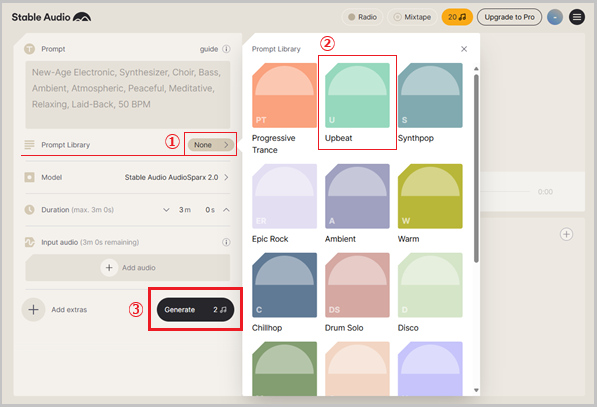Expand the Model Stable Audio AudioSparx 2.0 selector

point(177,177)
